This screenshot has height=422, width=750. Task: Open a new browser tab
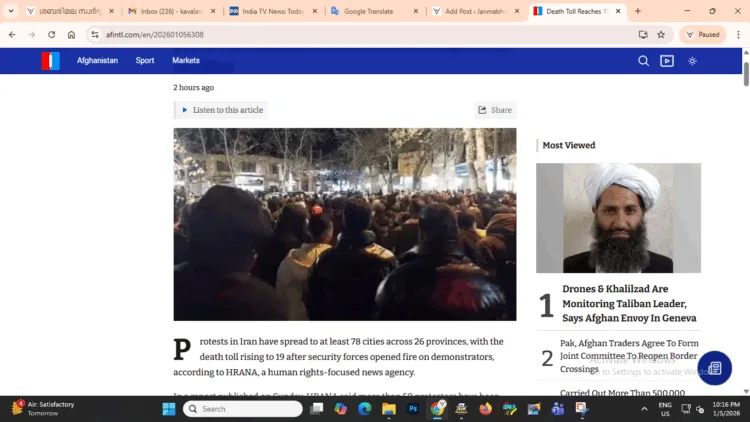[x=638, y=11]
